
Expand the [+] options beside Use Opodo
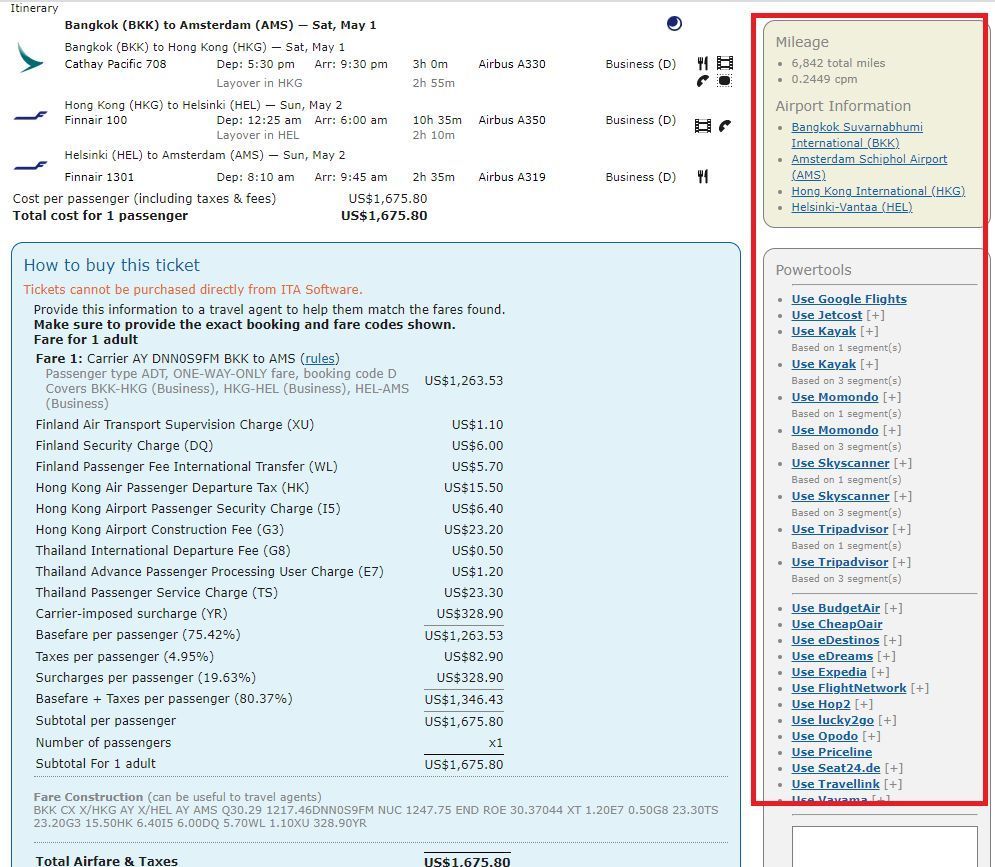[871, 736]
